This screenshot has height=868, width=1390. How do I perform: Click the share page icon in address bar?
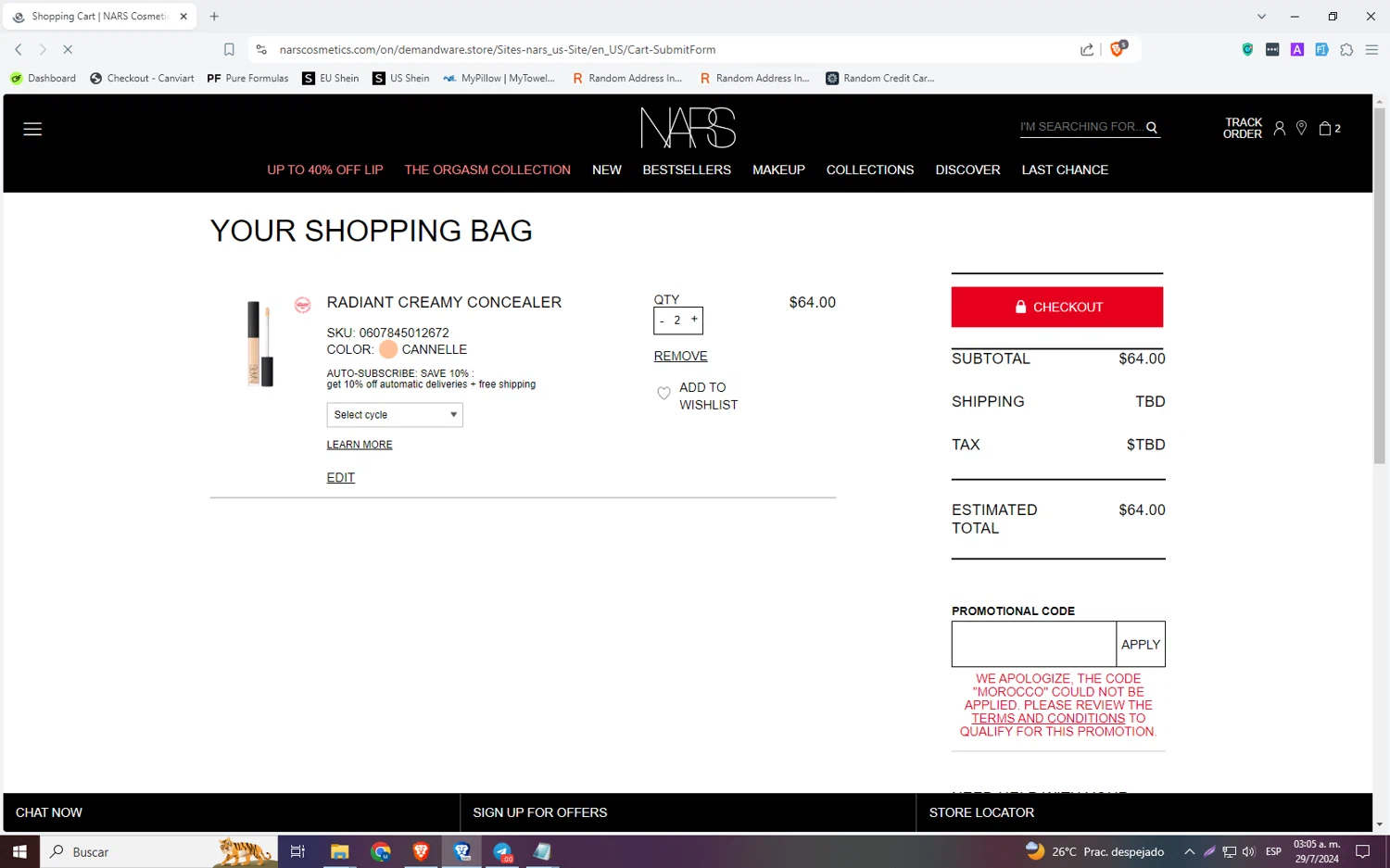(1087, 49)
